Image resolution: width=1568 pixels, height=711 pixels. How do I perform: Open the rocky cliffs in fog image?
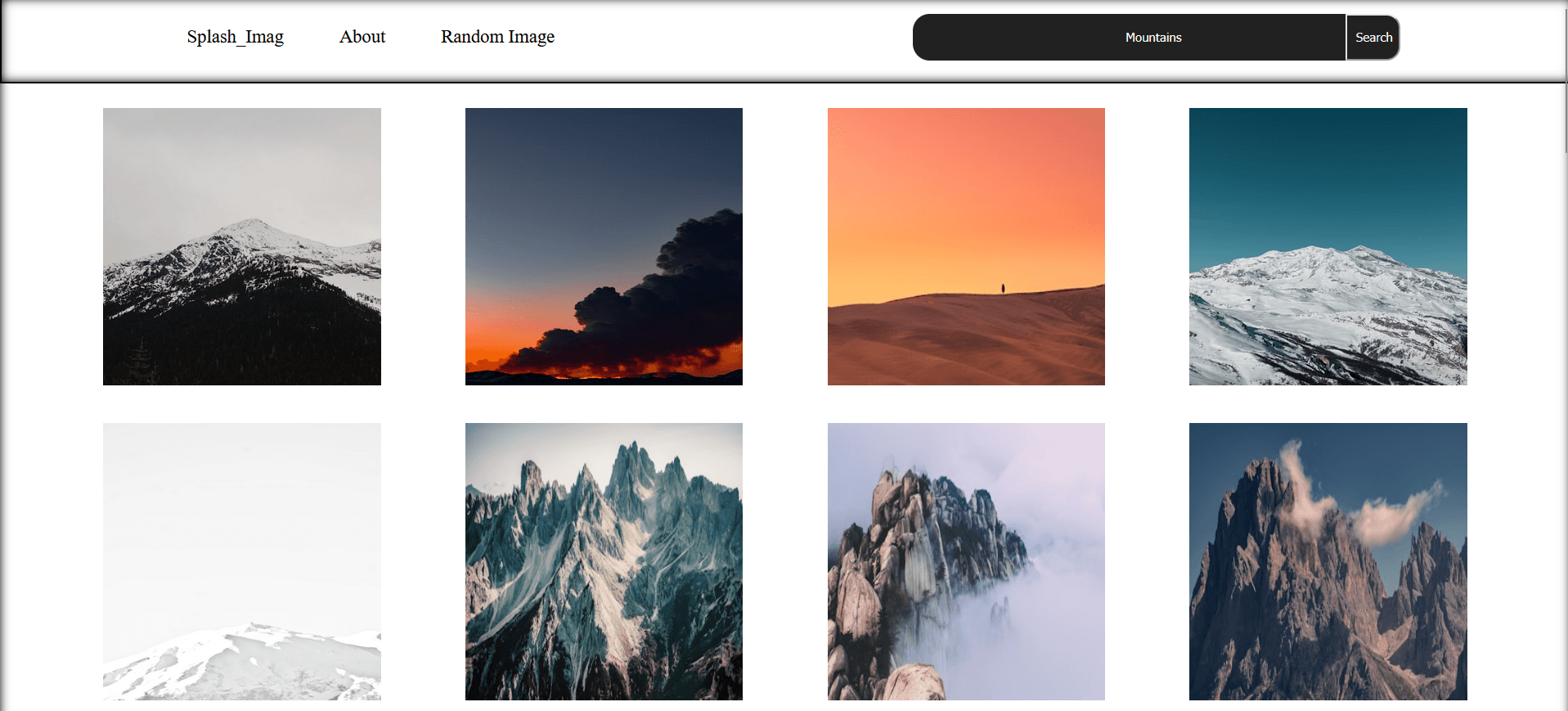pos(966,561)
